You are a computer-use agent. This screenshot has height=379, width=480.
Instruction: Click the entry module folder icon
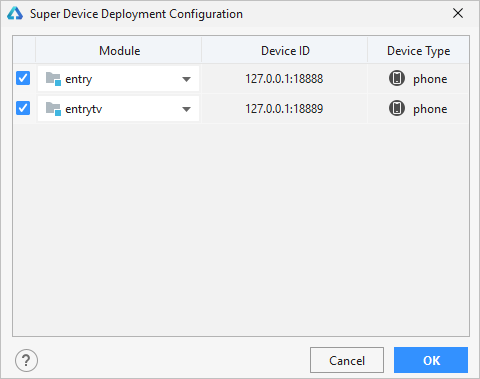[53, 79]
